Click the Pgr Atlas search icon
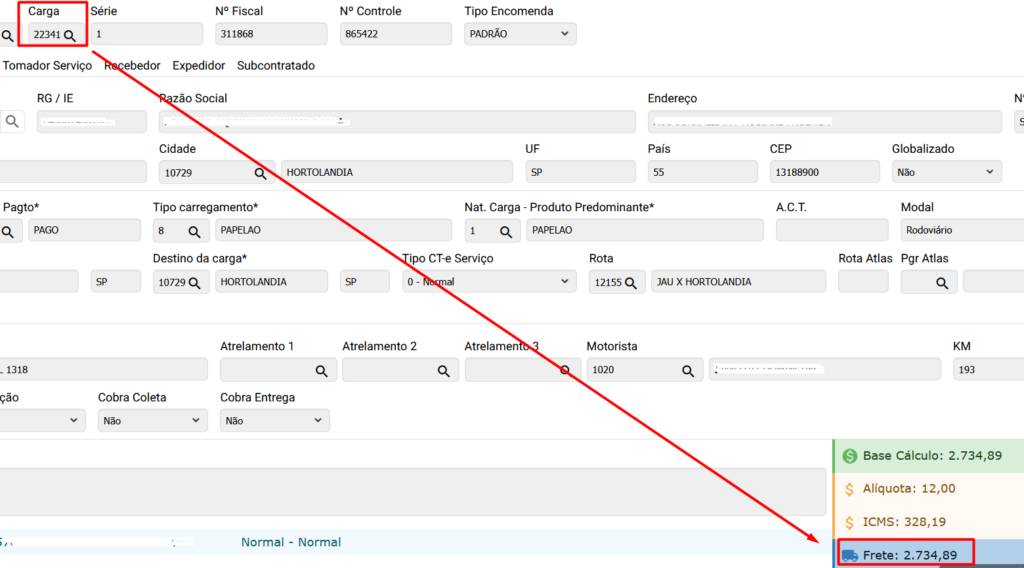The image size is (1024, 568). pyautogui.click(x=941, y=282)
